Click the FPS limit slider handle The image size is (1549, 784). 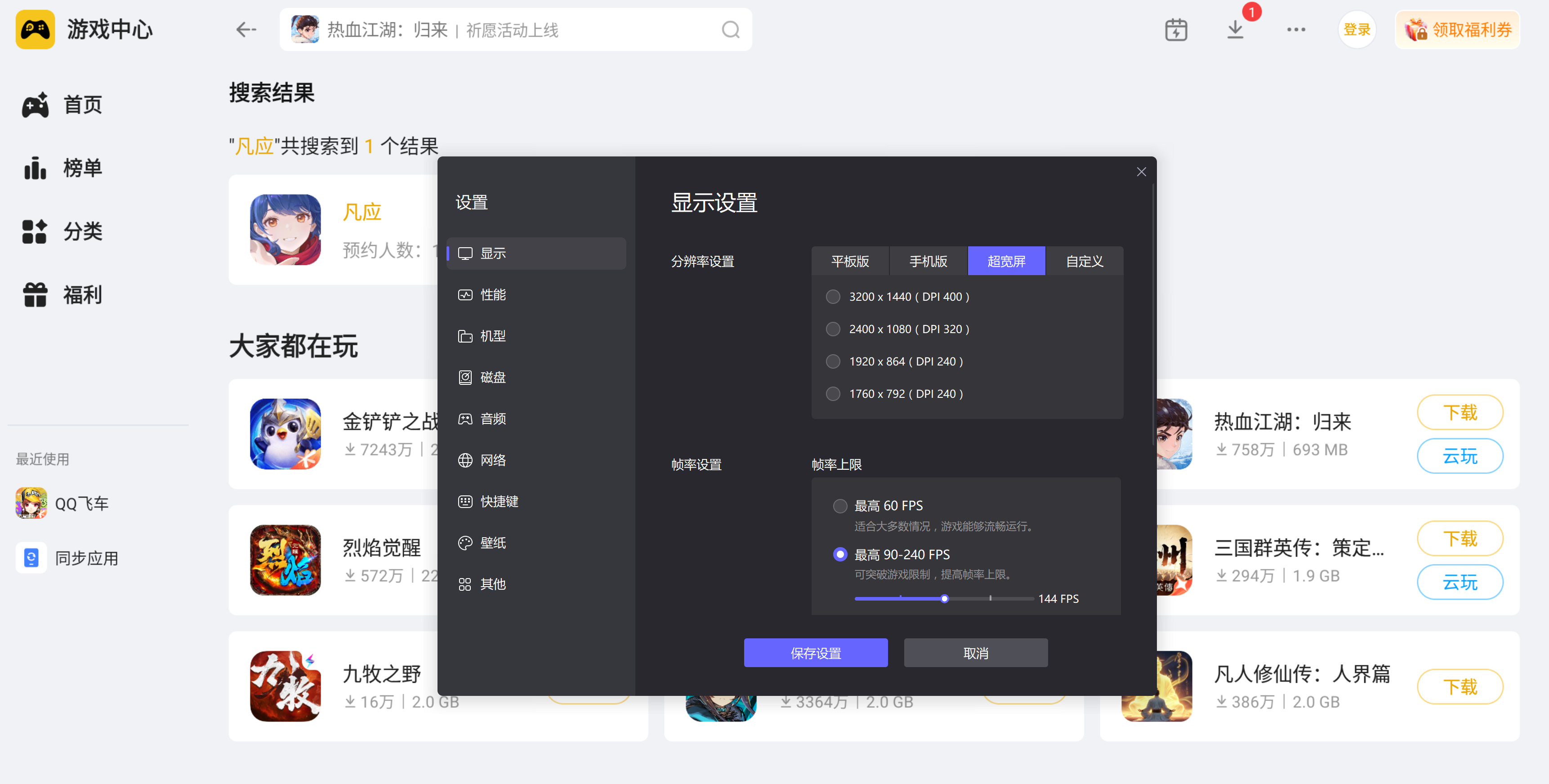pos(944,599)
